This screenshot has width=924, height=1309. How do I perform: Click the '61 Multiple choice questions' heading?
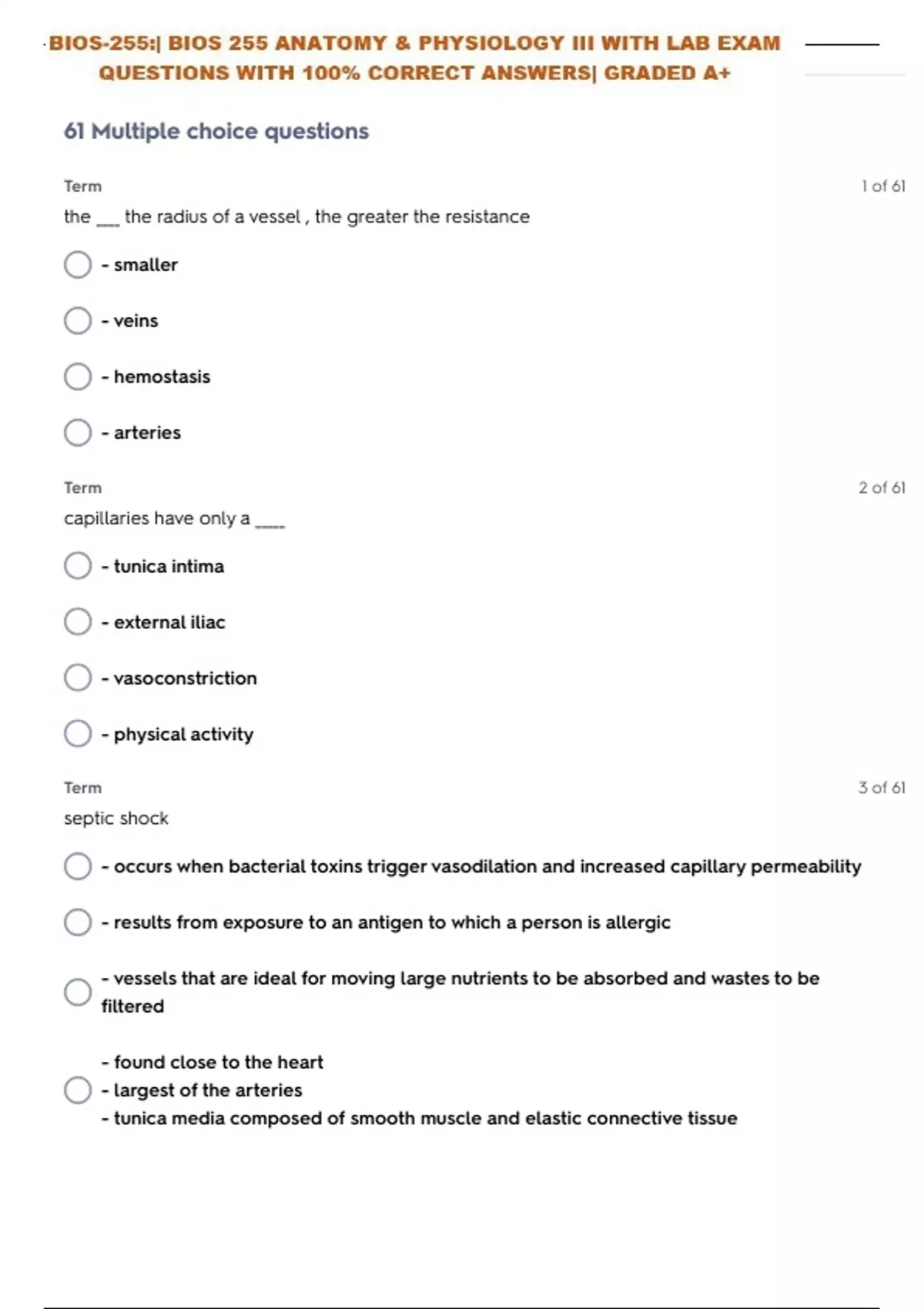[216, 132]
